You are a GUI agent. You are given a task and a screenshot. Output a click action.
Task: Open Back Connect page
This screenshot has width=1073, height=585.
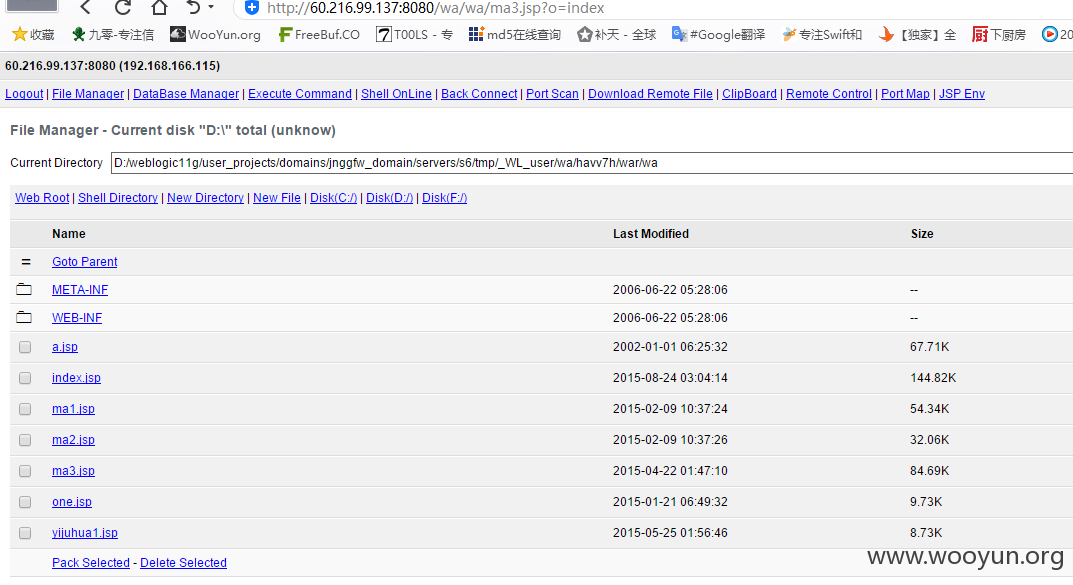tap(479, 94)
